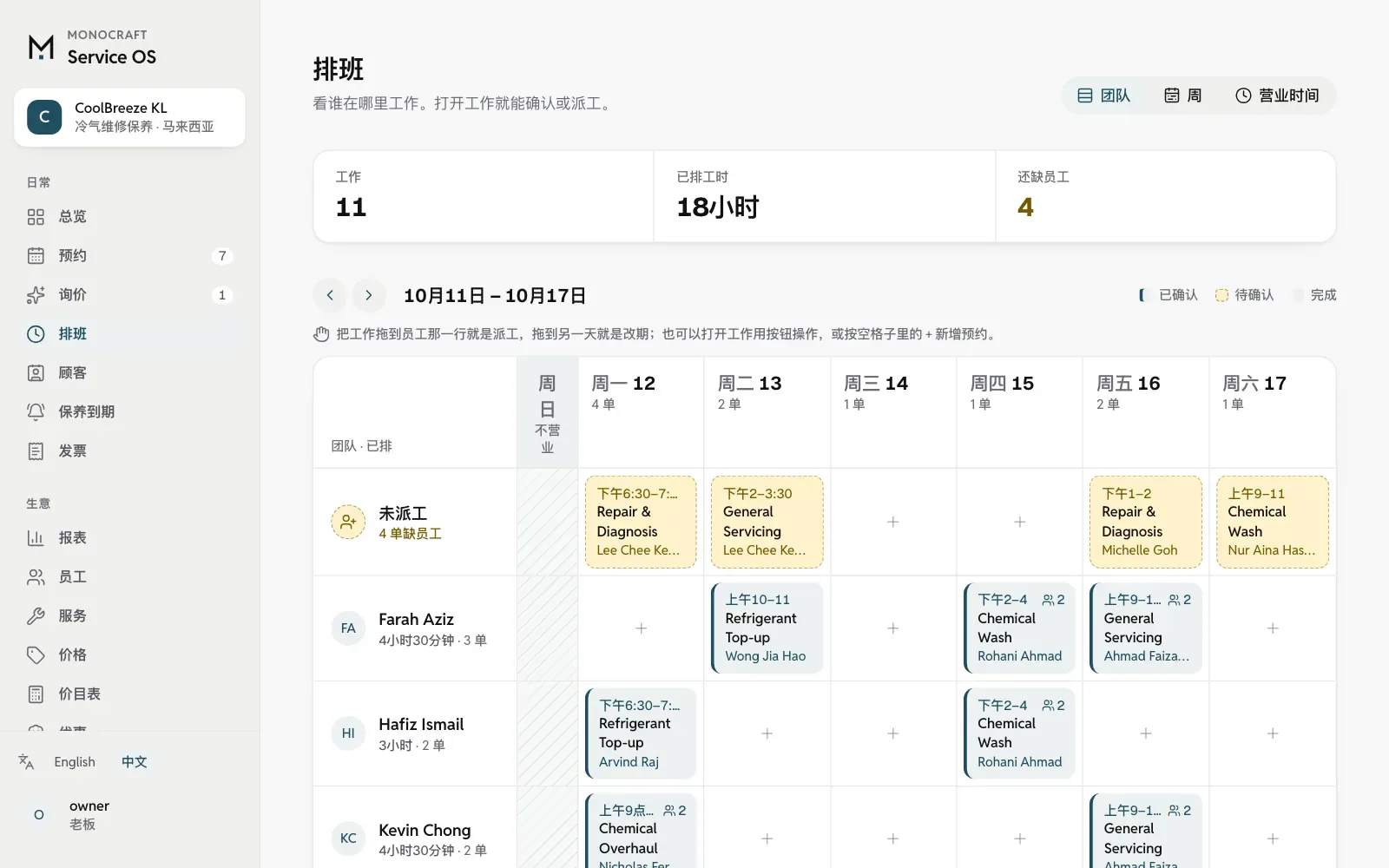
Task: Open owner 老板 account menu
Action: coord(129,815)
